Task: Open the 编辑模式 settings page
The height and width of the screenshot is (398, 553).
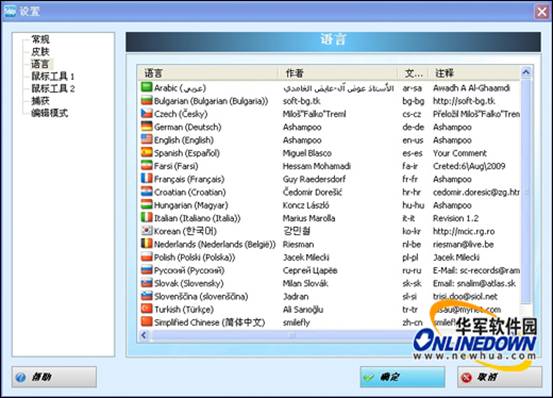Action: (49, 113)
